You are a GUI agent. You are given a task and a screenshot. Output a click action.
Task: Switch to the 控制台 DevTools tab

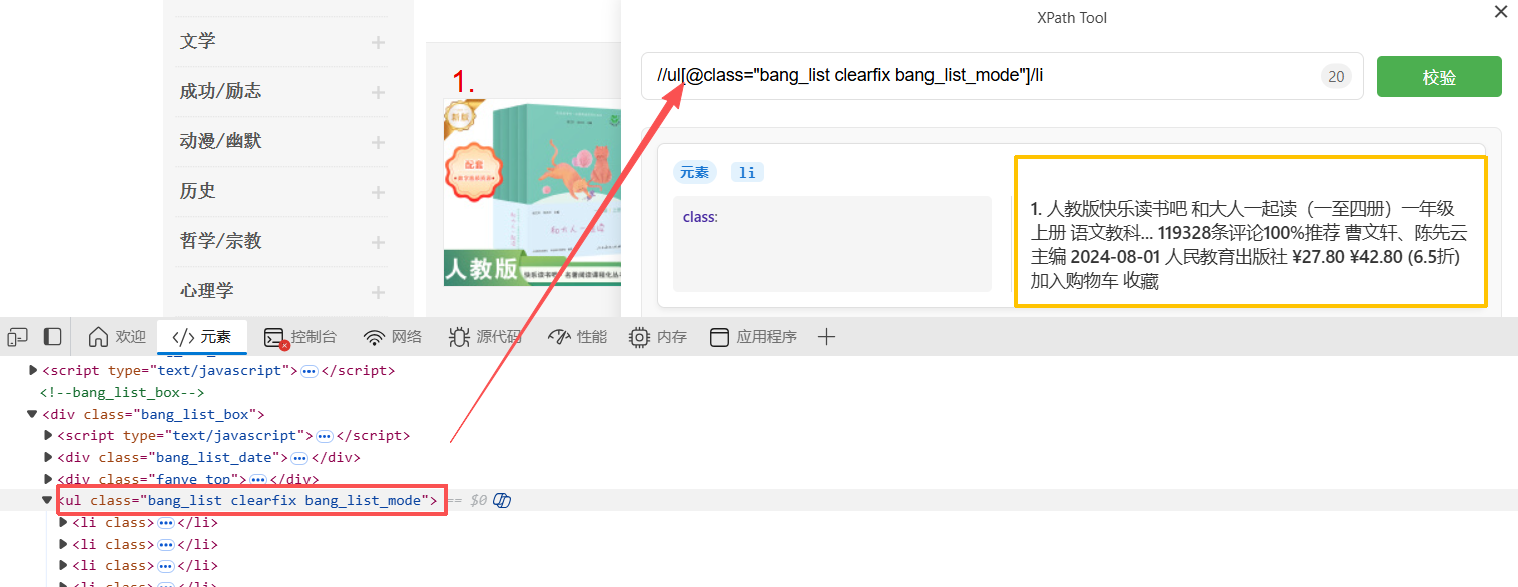pos(300,337)
